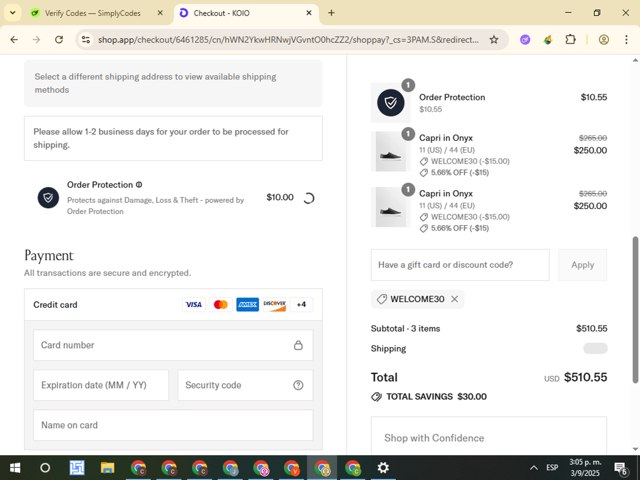The image size is (640, 480).
Task: Click the Visa card logo
Action: point(193,304)
